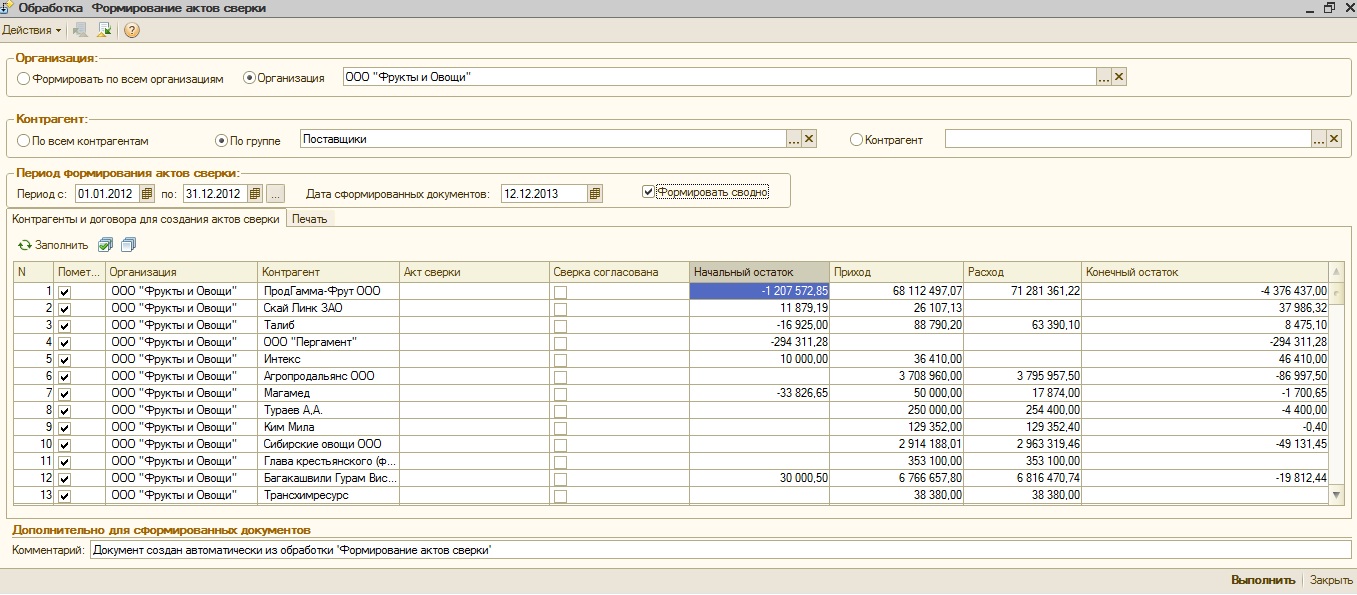The image size is (1357, 595).
Task: Click the uncheck all rows icon
Action: [x=128, y=244]
